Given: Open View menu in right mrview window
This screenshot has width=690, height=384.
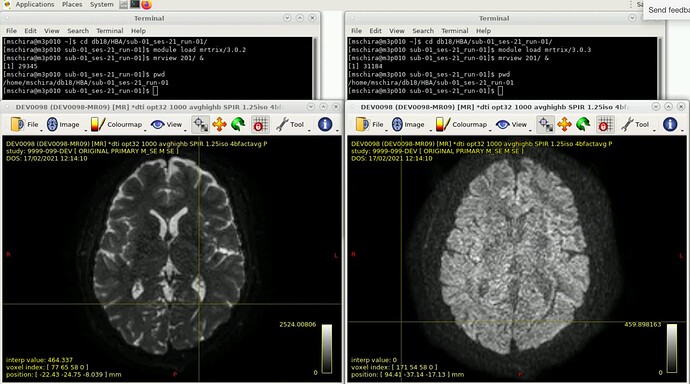Looking at the screenshot, I should (x=512, y=124).
